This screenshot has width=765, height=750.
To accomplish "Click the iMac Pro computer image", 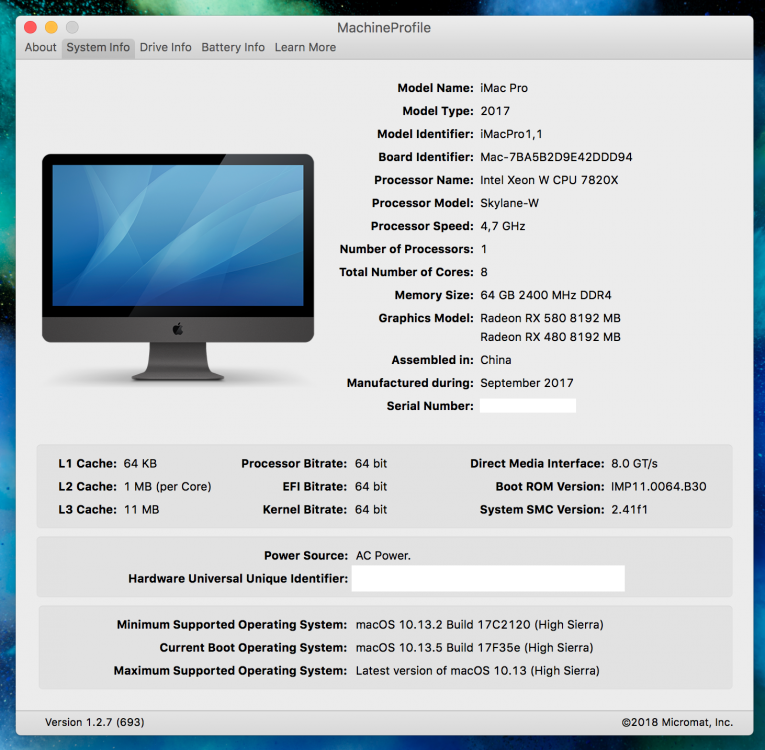I will point(178,267).
